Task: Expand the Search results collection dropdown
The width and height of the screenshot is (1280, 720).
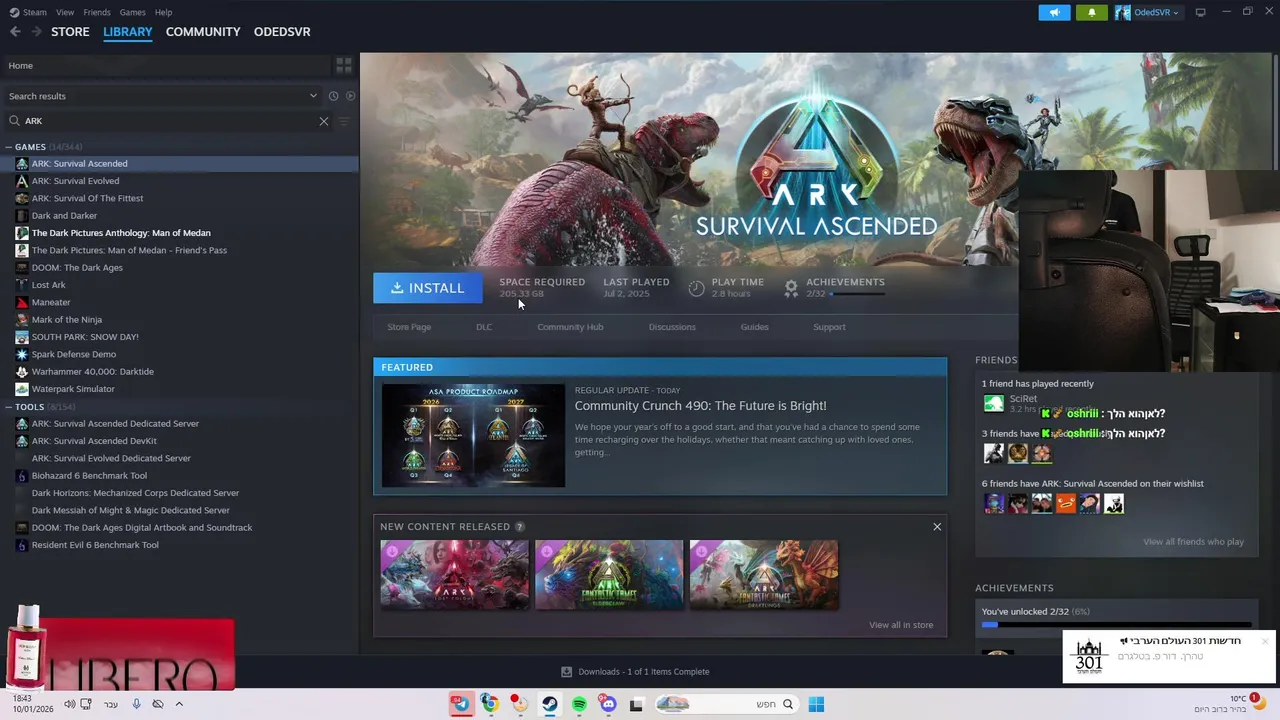Action: coord(313,96)
